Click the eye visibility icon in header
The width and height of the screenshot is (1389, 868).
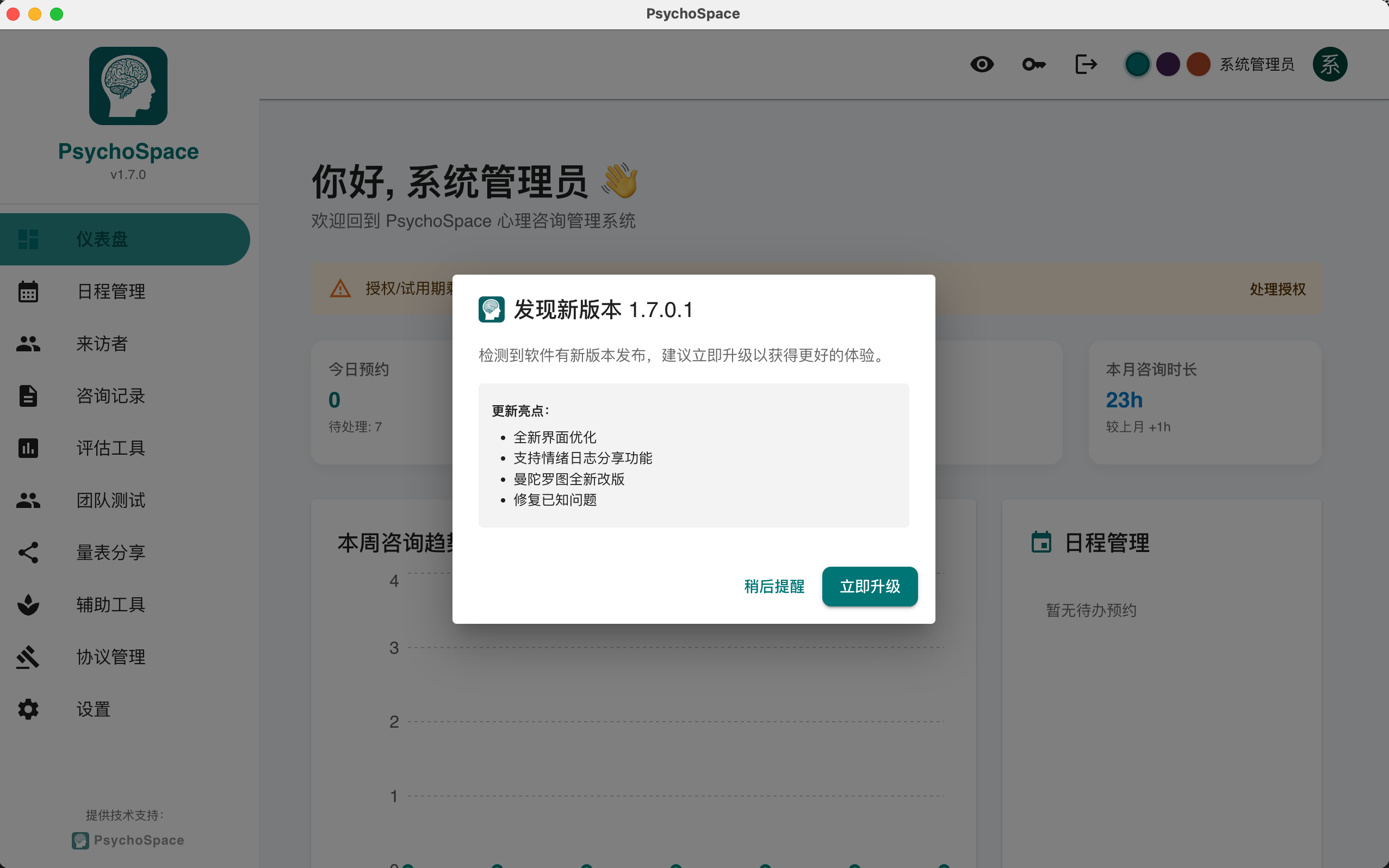982,64
